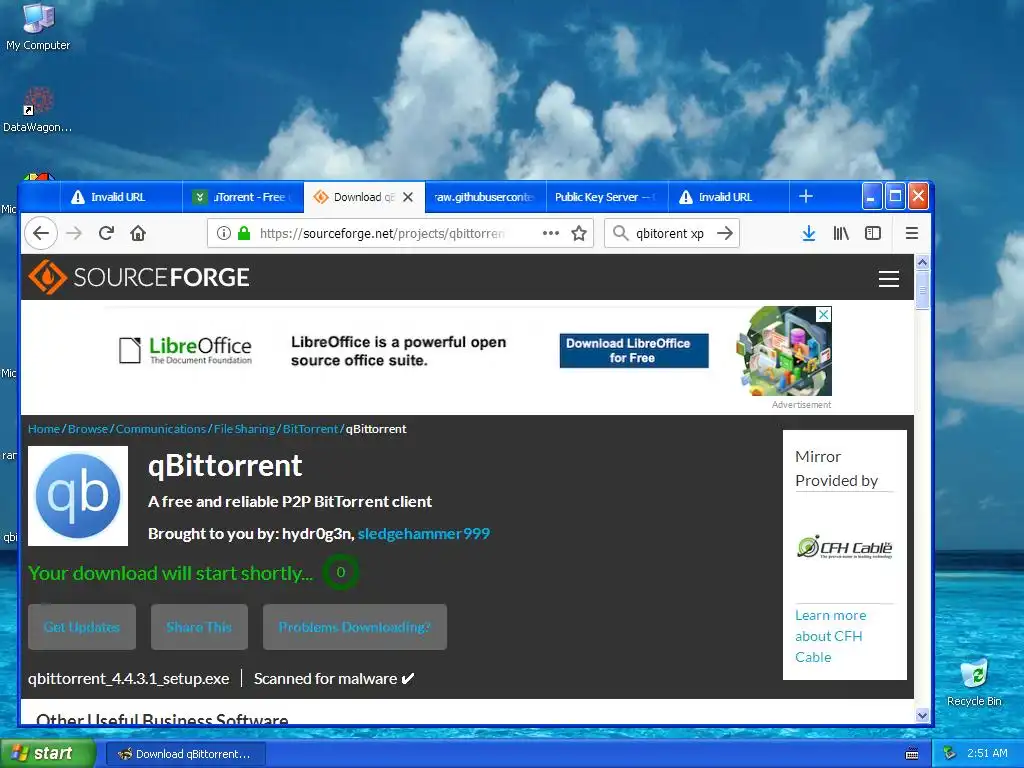Bookmark this page with the star
1024x768 pixels.
click(x=579, y=233)
